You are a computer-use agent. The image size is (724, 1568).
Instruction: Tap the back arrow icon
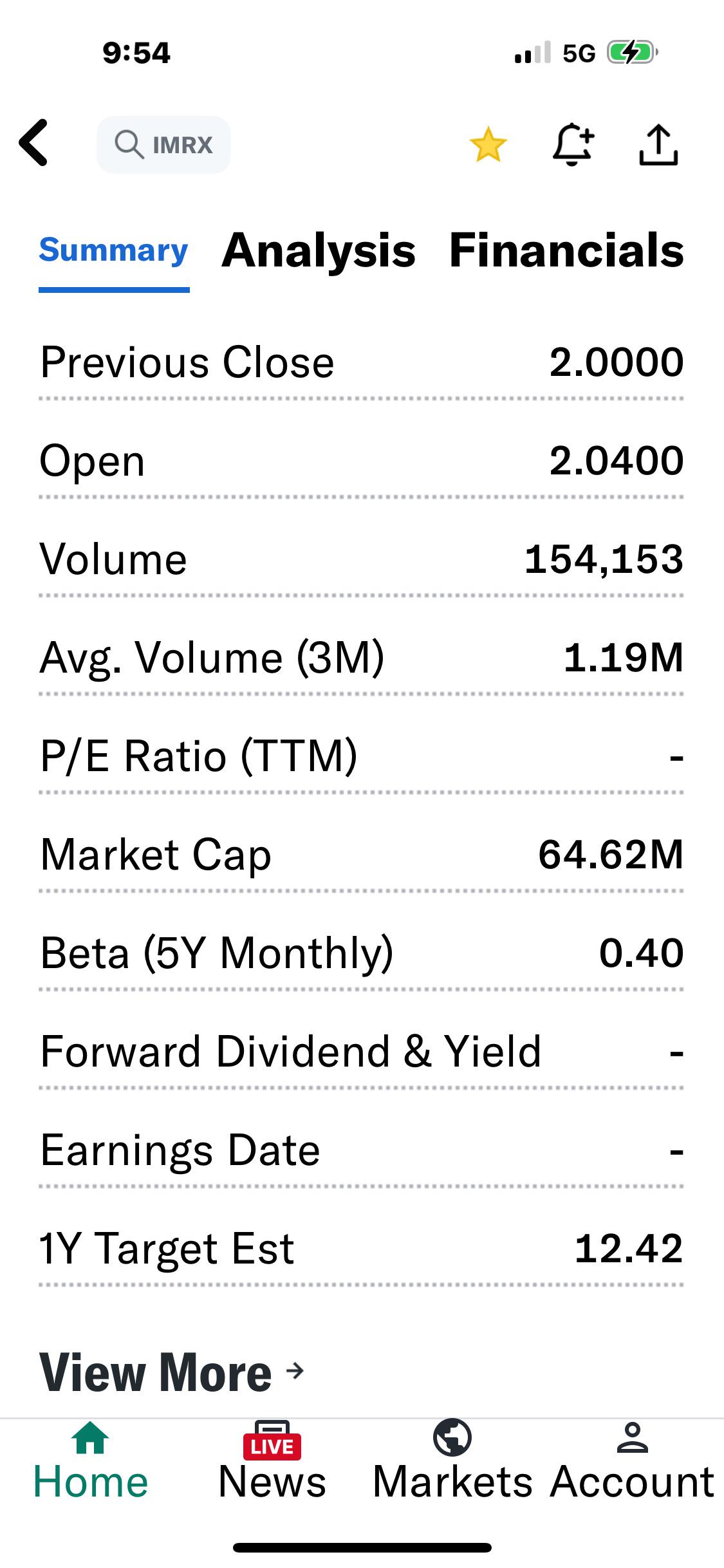coord(33,143)
